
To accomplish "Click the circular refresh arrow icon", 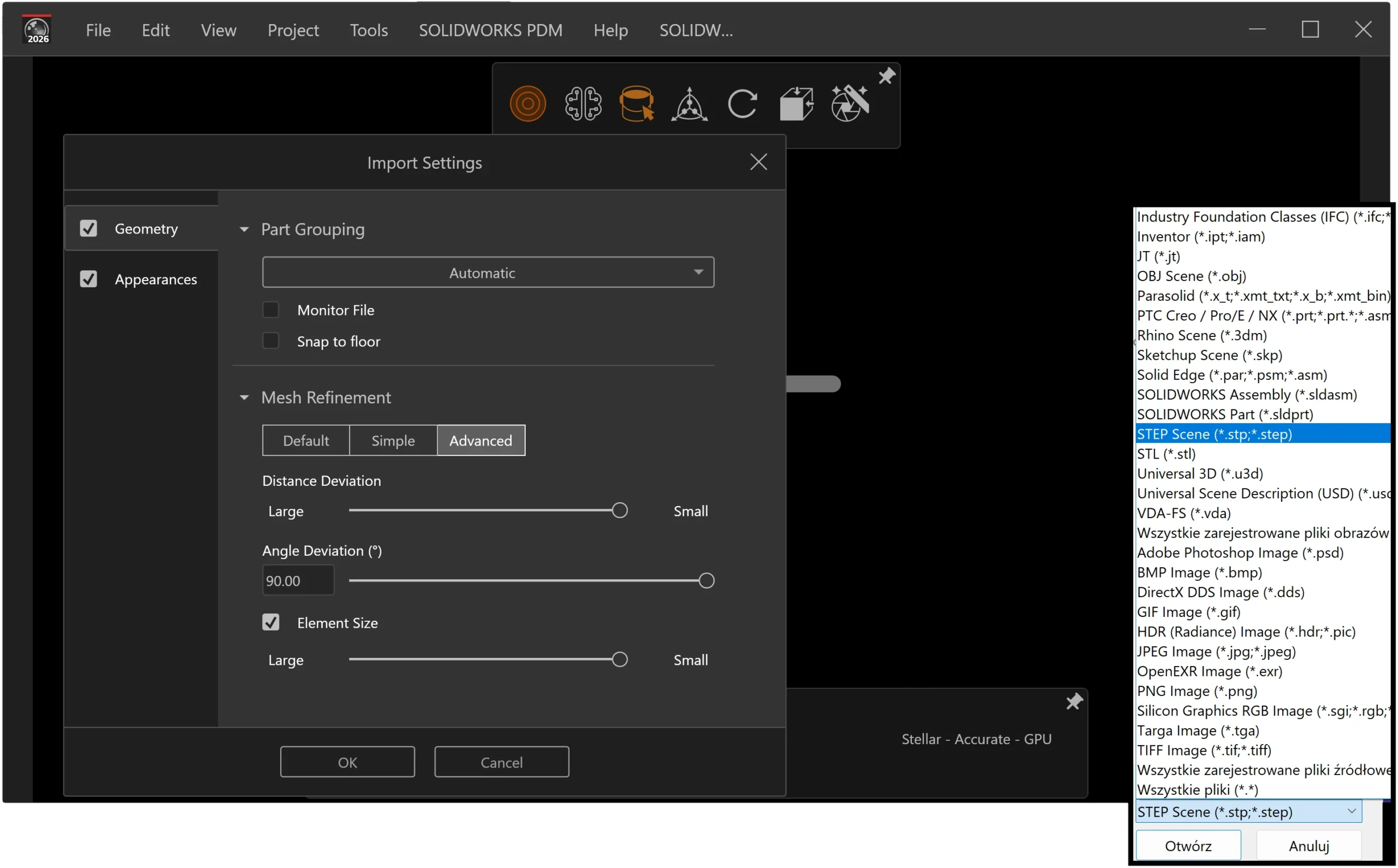I will click(742, 104).
